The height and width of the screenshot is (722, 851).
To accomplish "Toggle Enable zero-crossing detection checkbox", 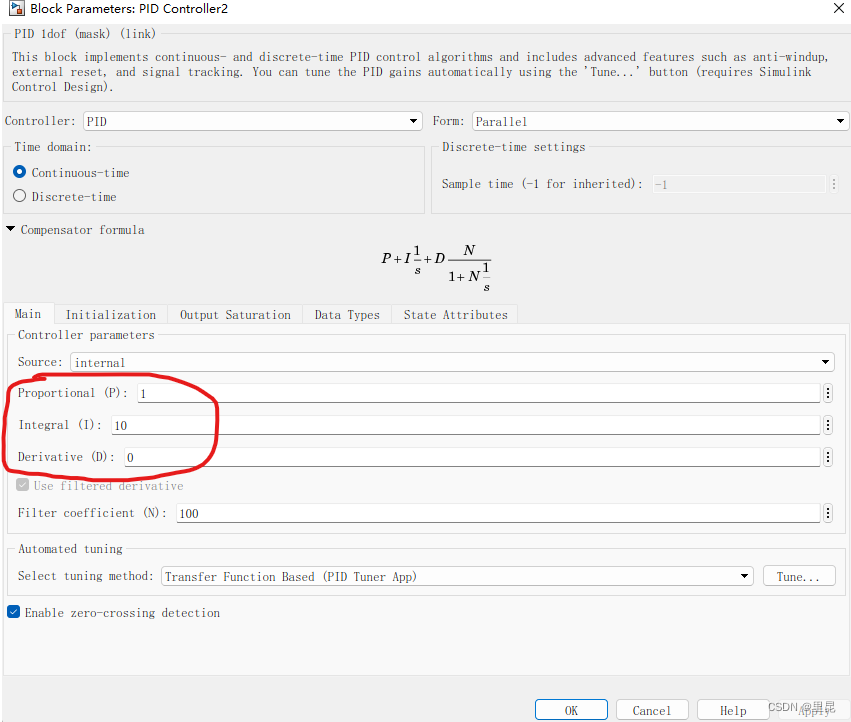I will tap(14, 612).
